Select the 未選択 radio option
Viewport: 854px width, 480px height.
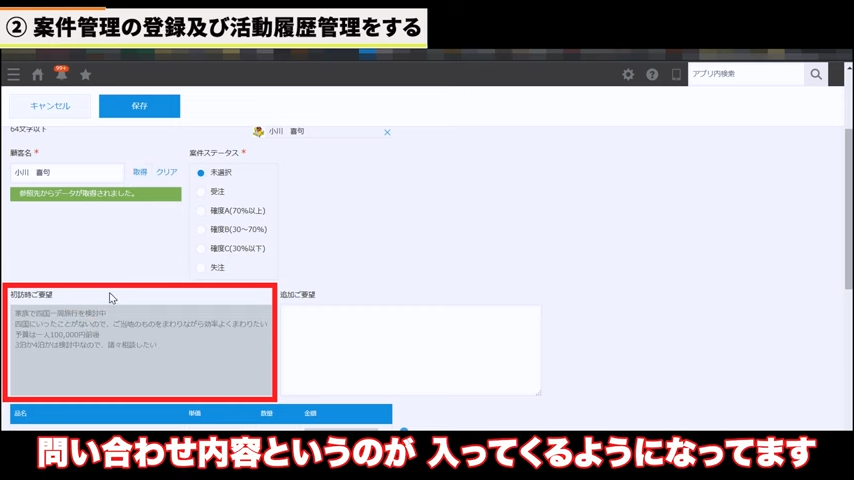pos(200,173)
